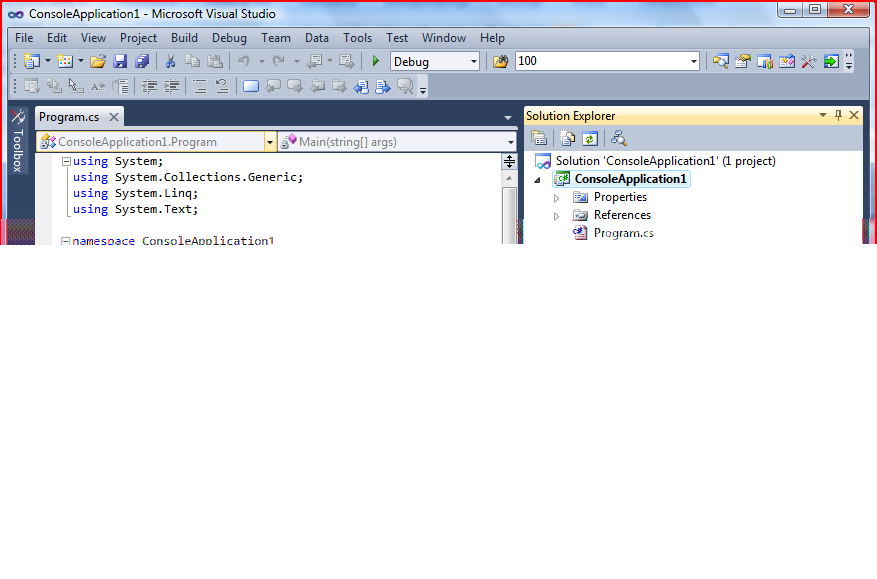Click the Copy icon in the toolbar
Image resolution: width=877 pixels, height=579 pixels.
click(x=192, y=61)
